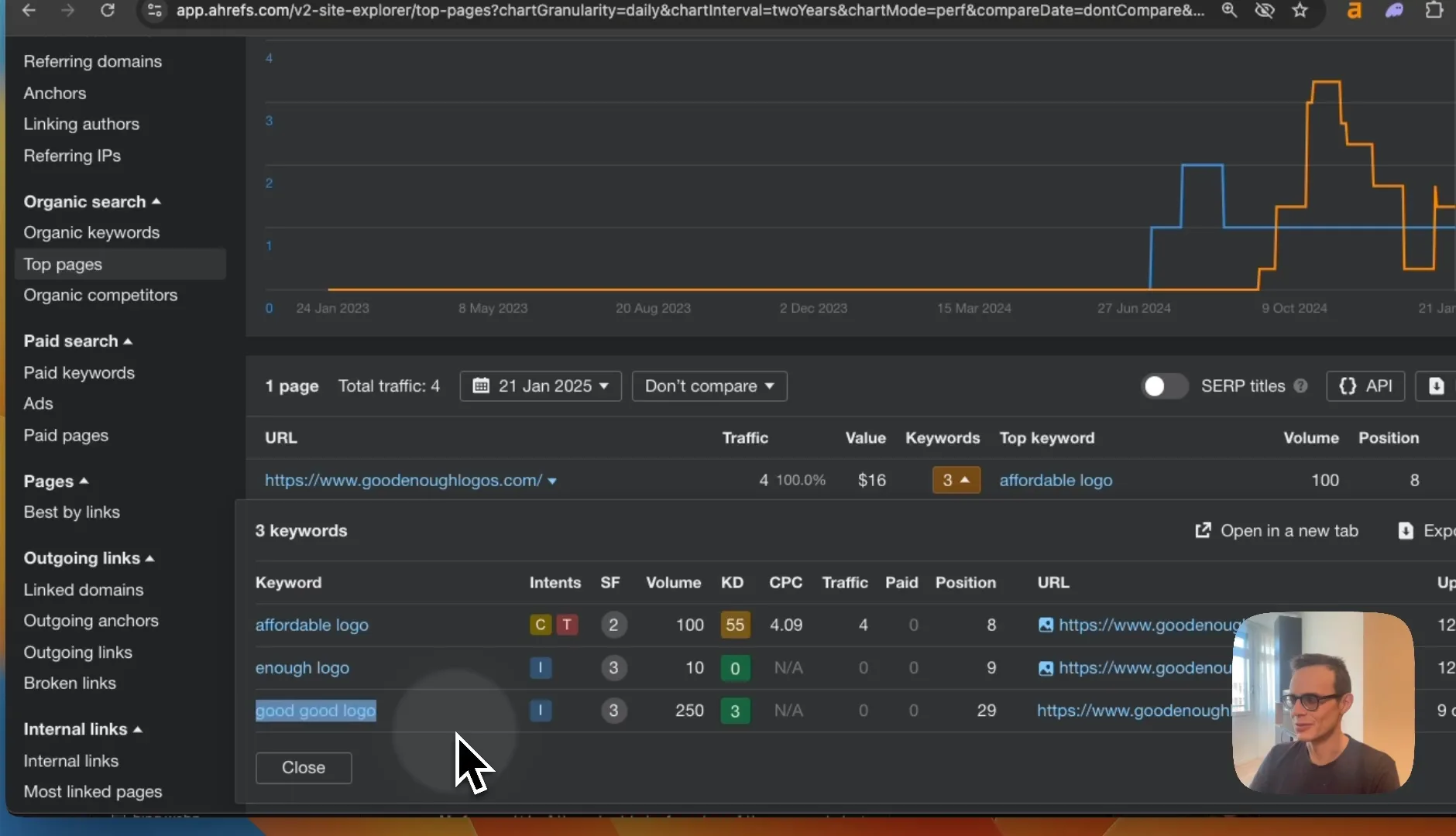Click the KD value 55 badge
Image resolution: width=1456 pixels, height=836 pixels.
(x=735, y=625)
